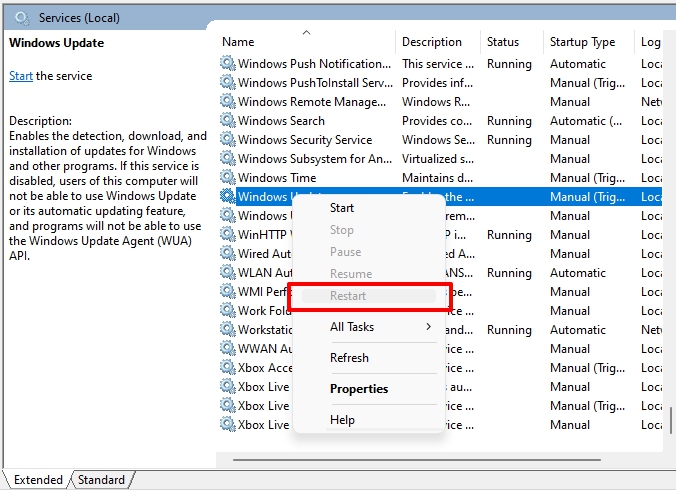
Task: Click the WinHTTP service gear icon
Action: click(x=228, y=234)
